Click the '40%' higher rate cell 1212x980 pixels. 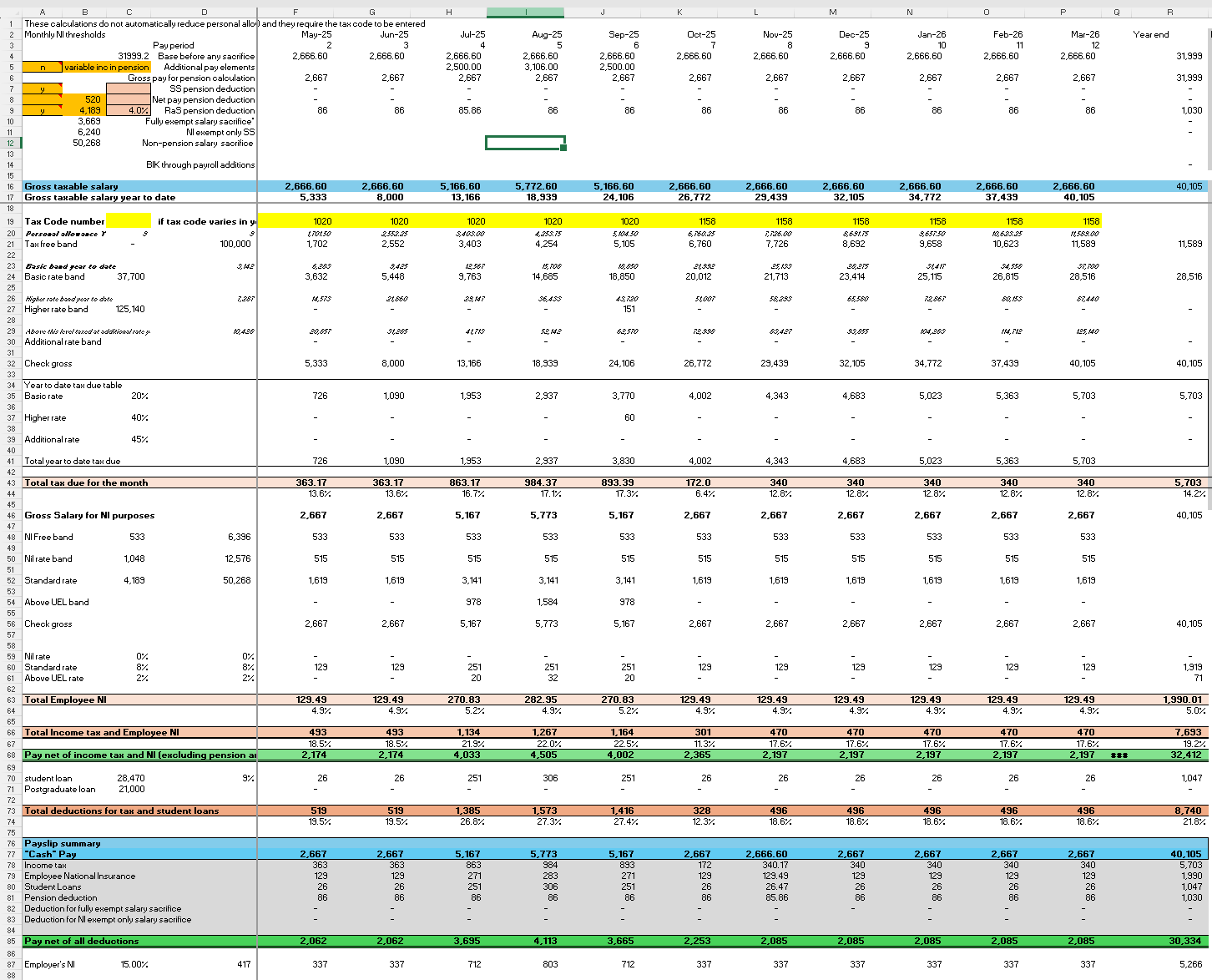139,417
